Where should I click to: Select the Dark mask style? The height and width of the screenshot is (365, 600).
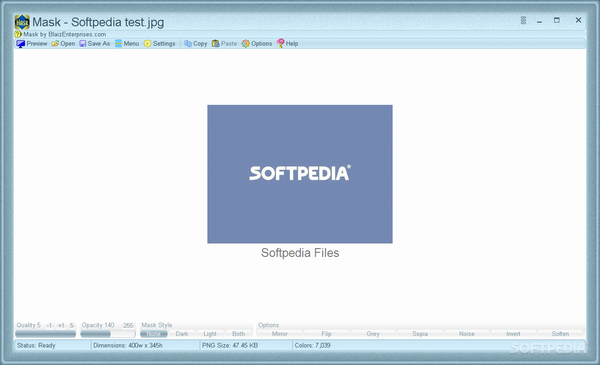click(x=182, y=334)
